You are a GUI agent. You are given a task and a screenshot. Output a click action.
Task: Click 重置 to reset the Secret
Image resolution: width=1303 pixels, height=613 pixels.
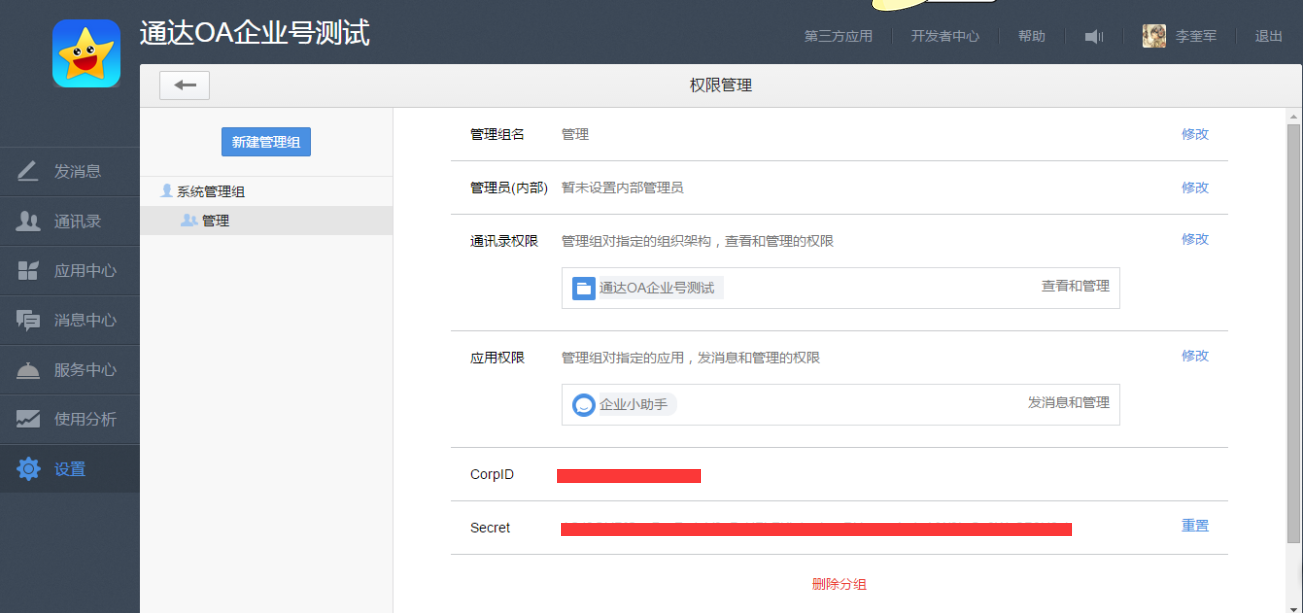point(1195,526)
